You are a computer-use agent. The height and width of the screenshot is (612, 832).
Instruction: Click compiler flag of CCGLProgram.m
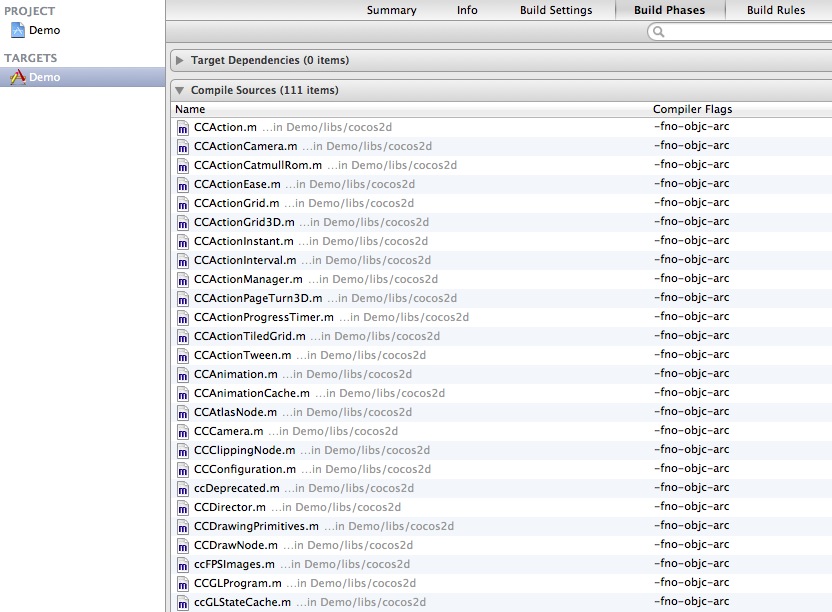pyautogui.click(x=691, y=582)
